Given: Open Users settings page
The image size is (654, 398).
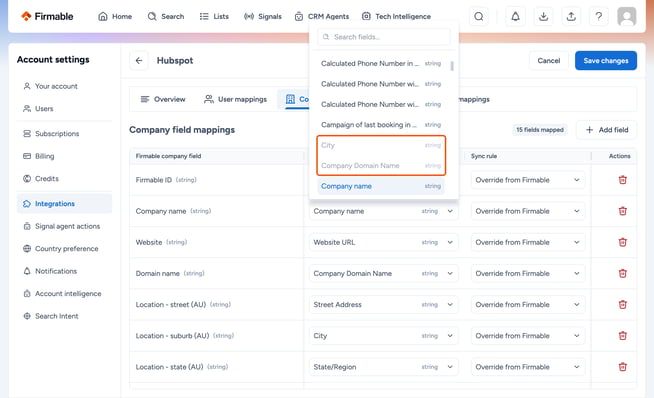Looking at the screenshot, I should (x=65, y=108).
